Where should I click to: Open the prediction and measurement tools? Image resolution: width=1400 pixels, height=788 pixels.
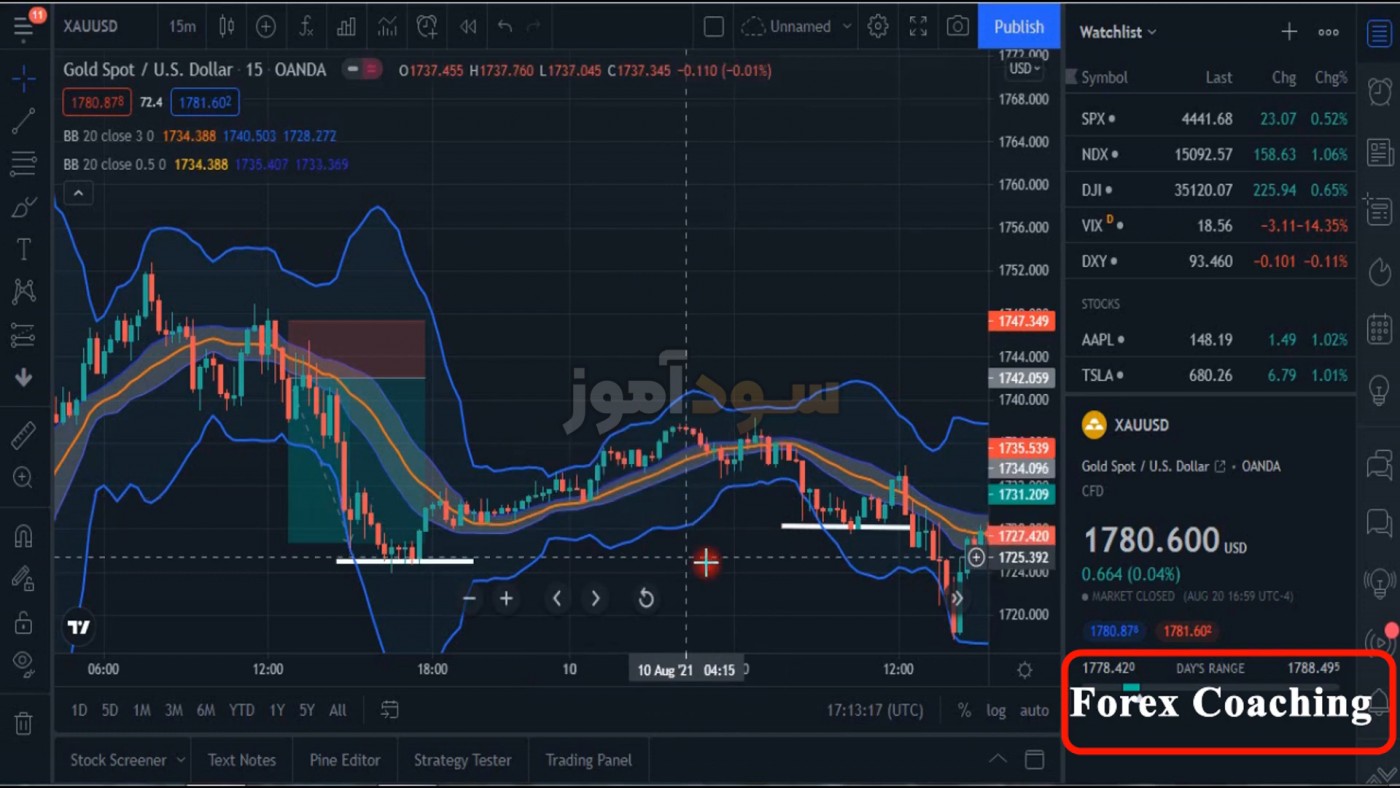click(23, 335)
